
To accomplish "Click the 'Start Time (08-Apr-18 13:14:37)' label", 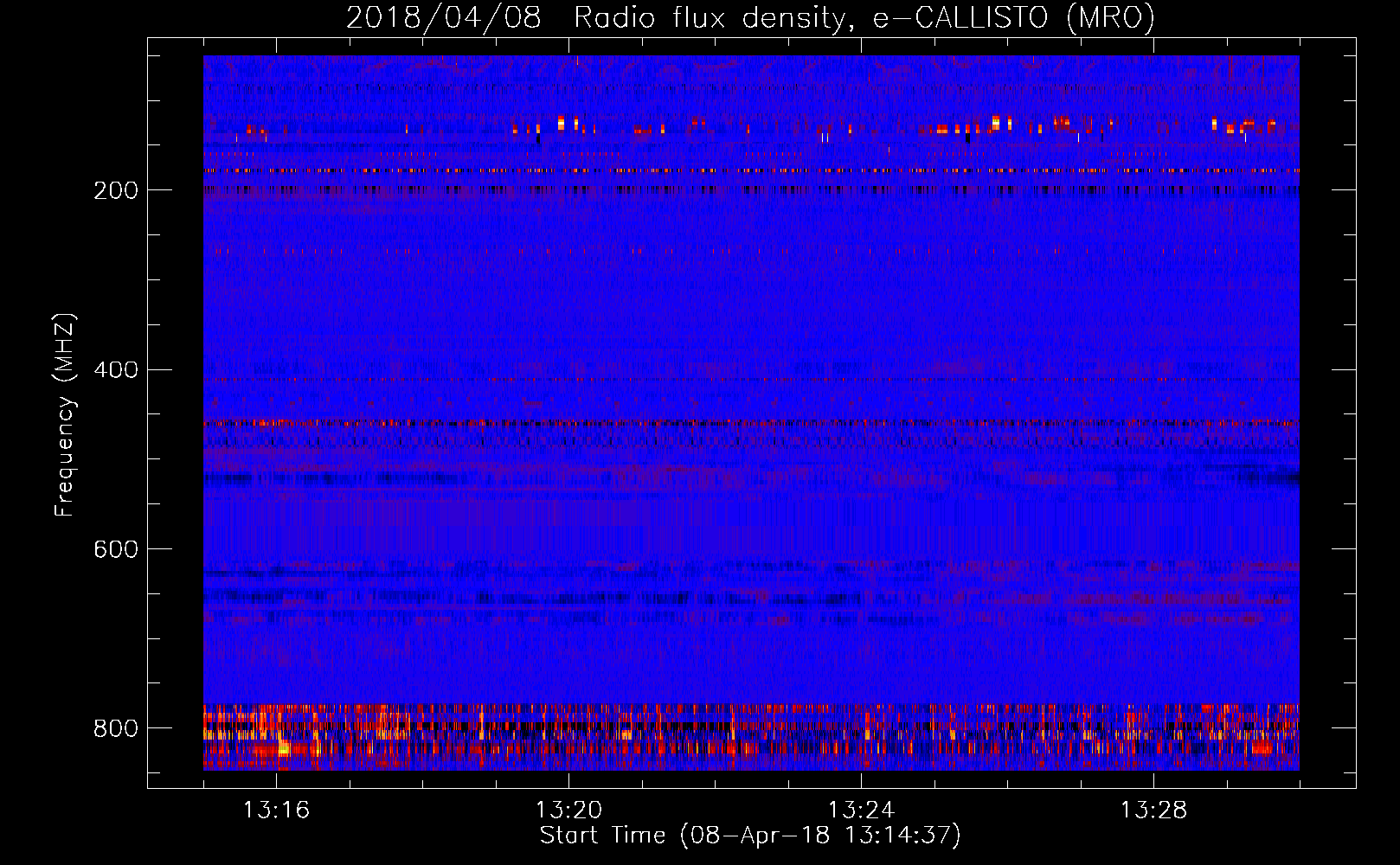I will coord(750,836).
